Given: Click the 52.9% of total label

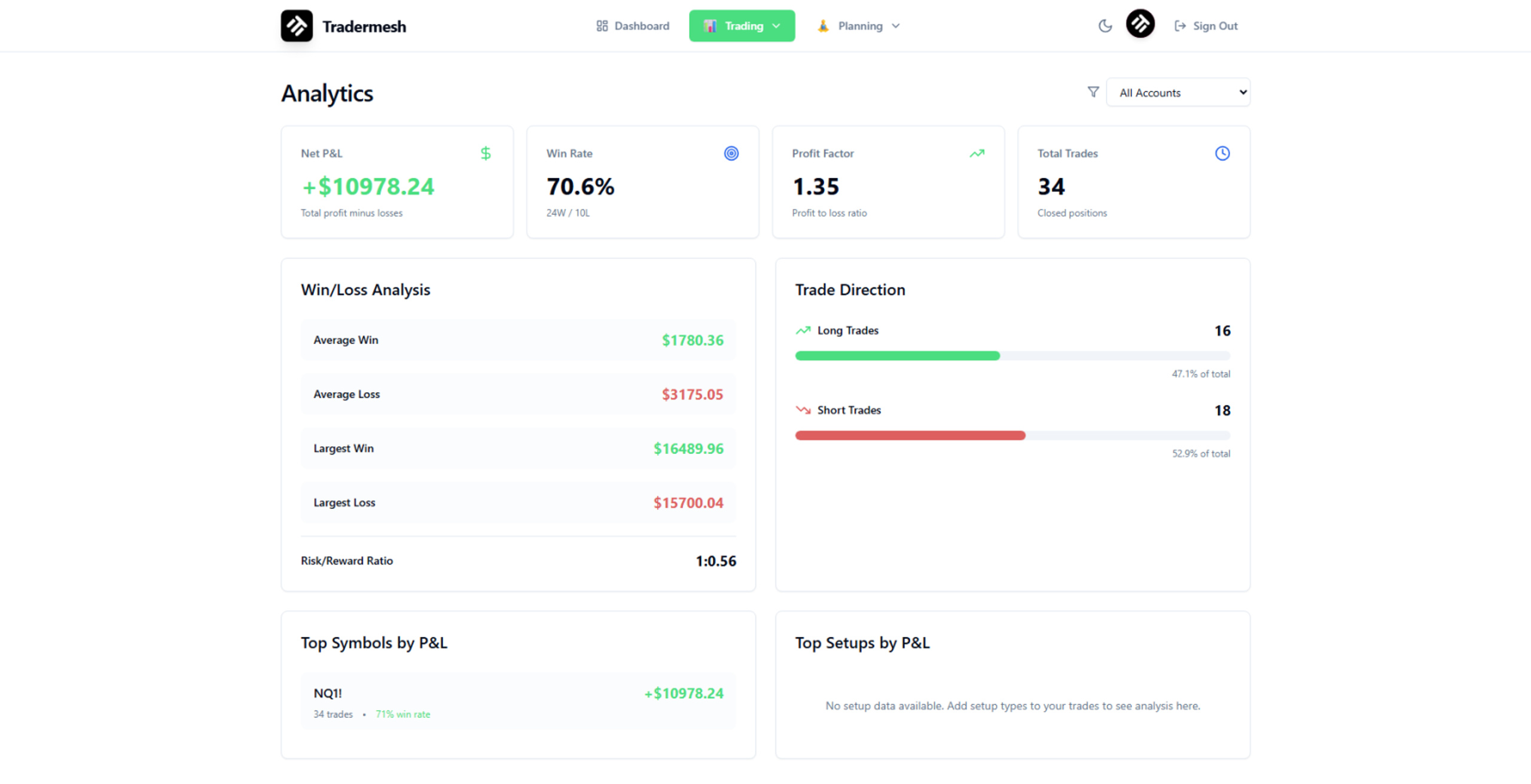Looking at the screenshot, I should point(1200,453).
